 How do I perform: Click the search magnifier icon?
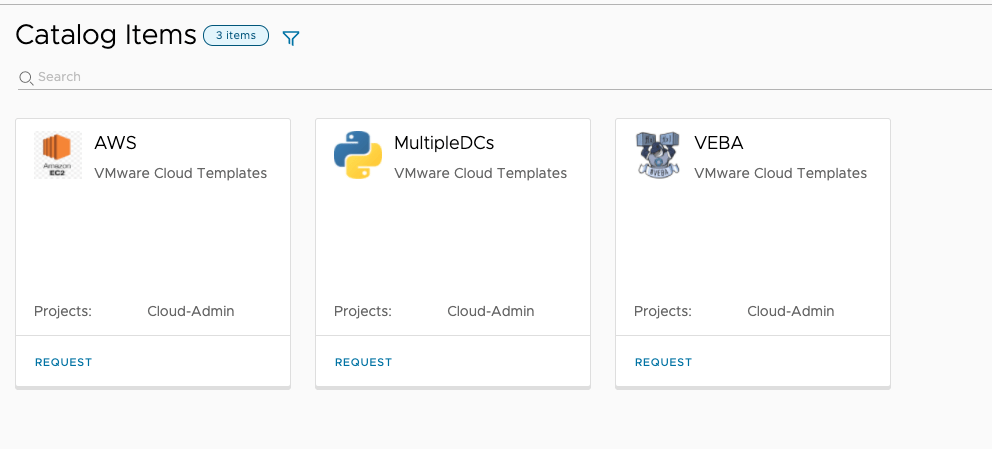[x=27, y=78]
